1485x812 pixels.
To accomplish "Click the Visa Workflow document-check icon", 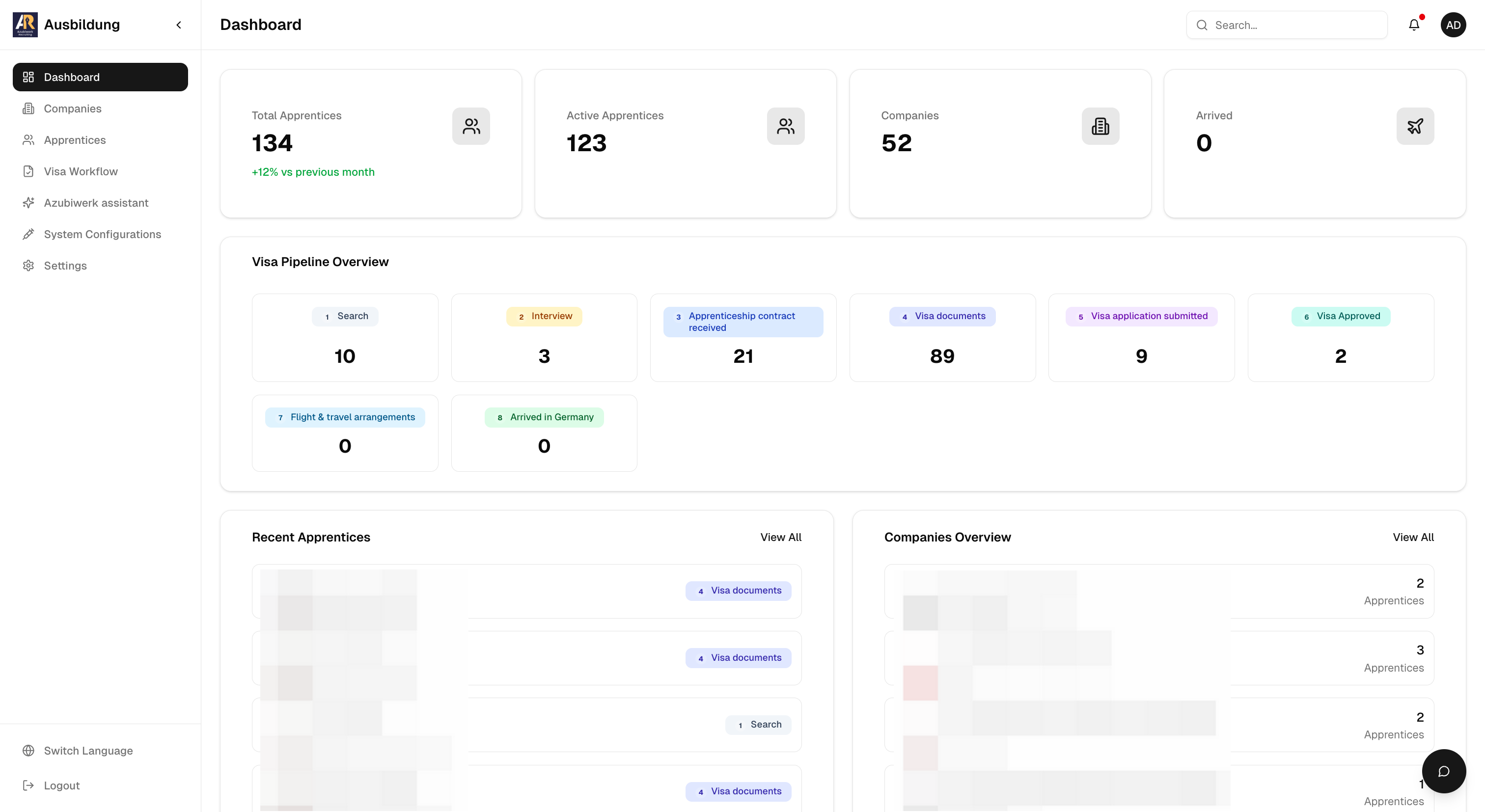I will point(28,171).
